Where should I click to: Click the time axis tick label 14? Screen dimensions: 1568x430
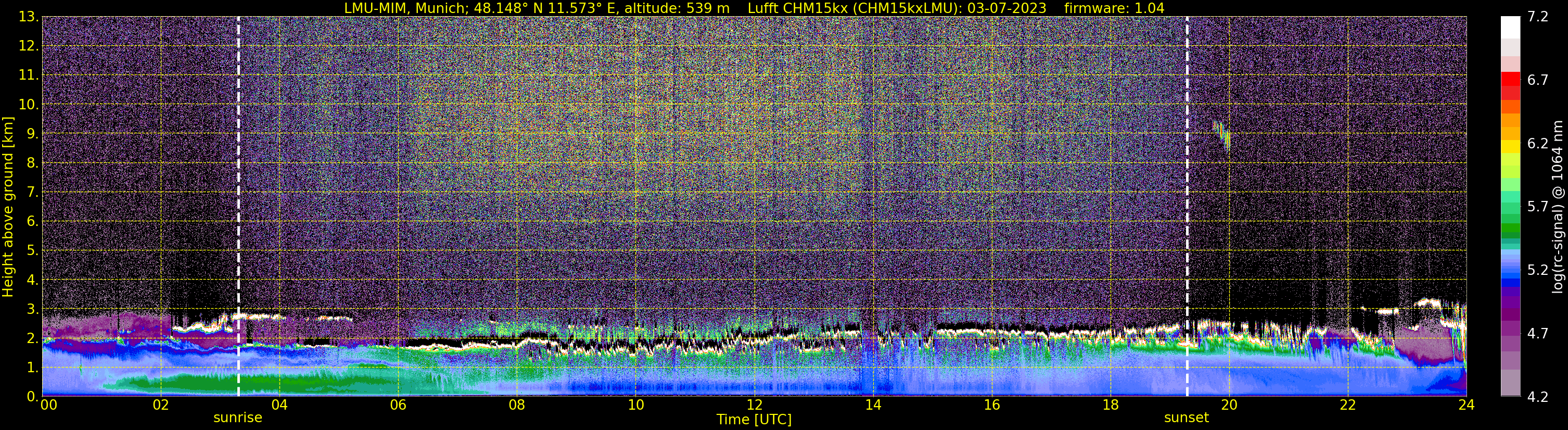[x=873, y=405]
